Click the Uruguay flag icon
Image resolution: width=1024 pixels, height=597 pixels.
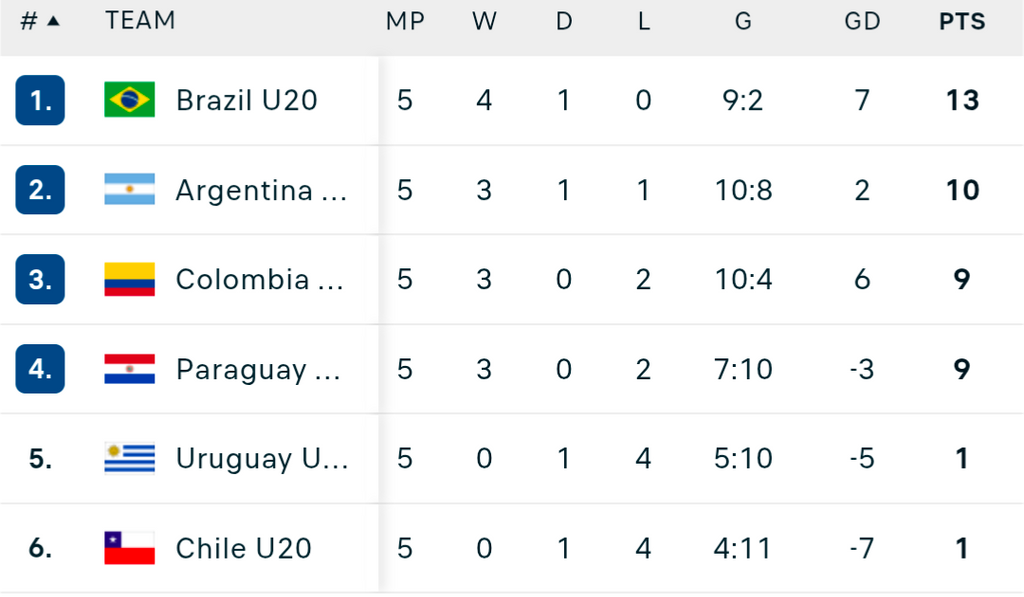pyautogui.click(x=129, y=458)
